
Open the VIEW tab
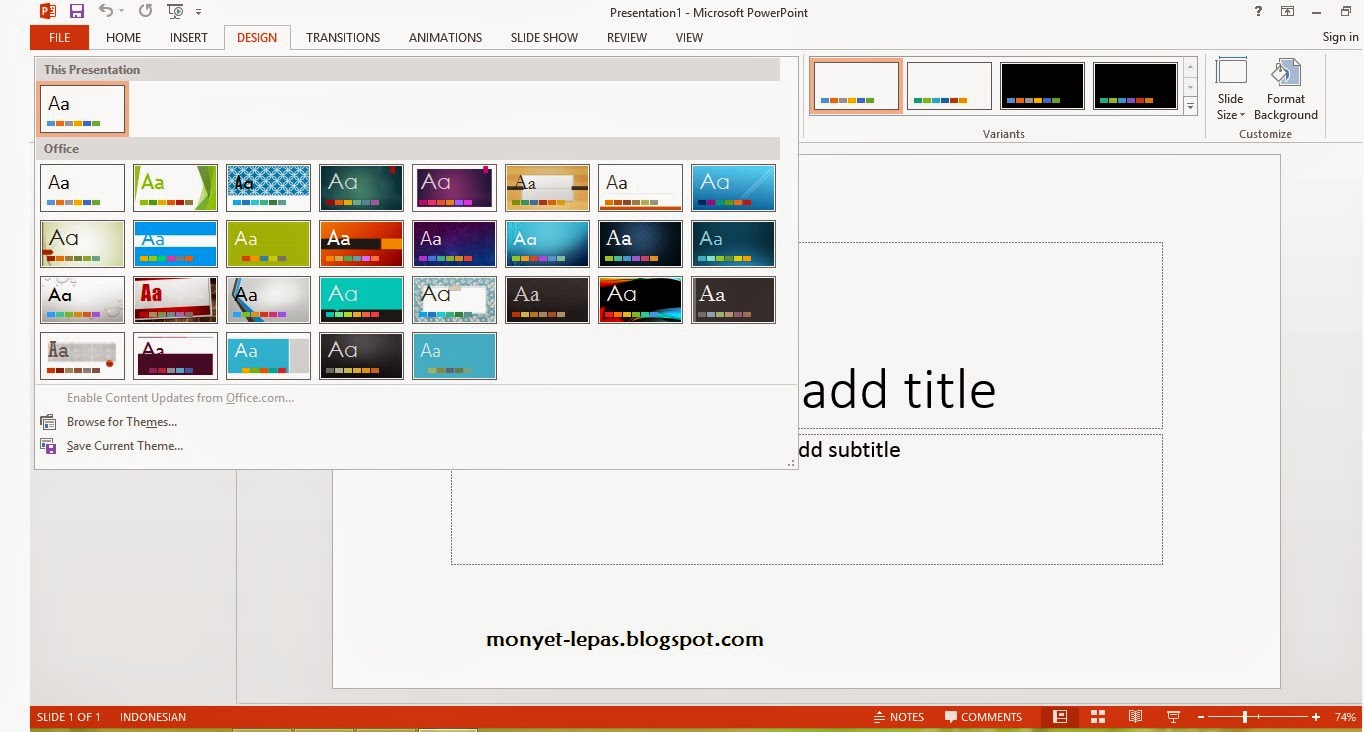[689, 38]
